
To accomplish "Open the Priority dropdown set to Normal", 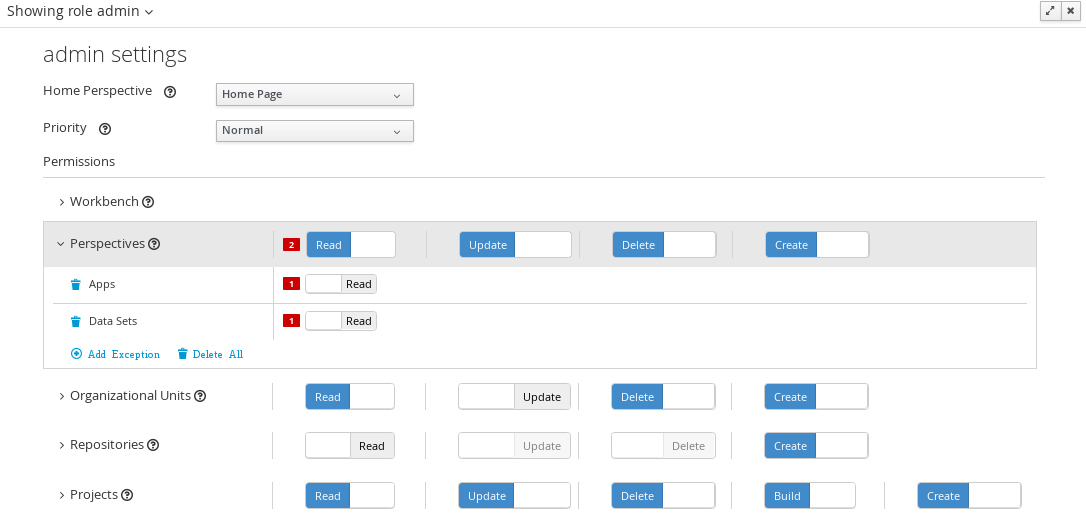I will tap(314, 131).
